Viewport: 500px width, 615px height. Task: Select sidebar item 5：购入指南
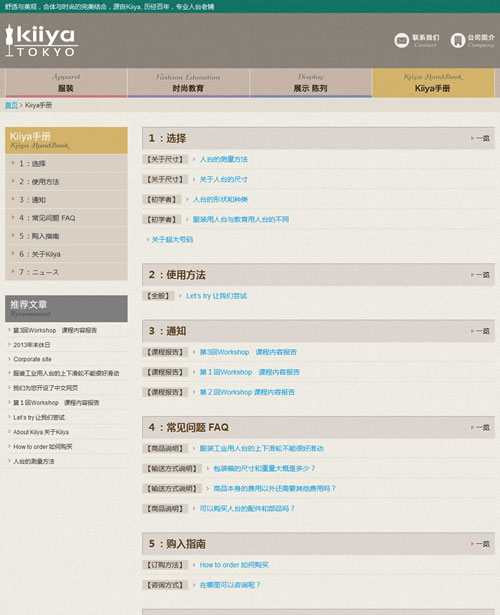click(66, 236)
